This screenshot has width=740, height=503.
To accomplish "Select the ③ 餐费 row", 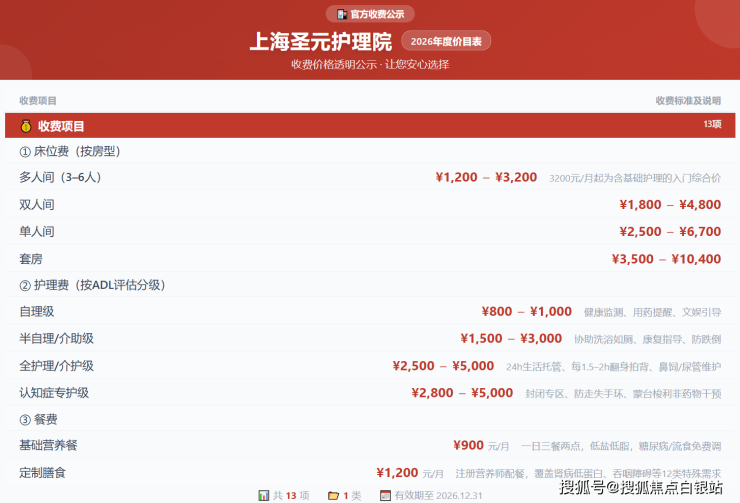I will point(370,419).
